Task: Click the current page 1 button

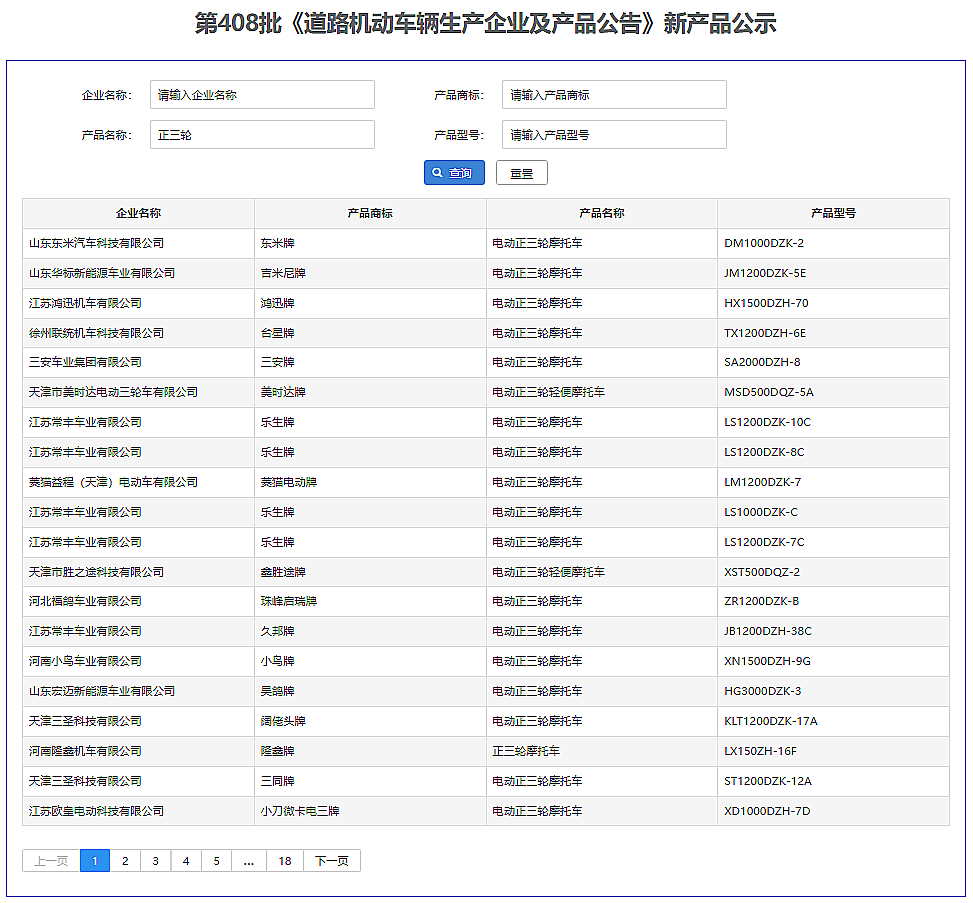Action: pyautogui.click(x=95, y=861)
